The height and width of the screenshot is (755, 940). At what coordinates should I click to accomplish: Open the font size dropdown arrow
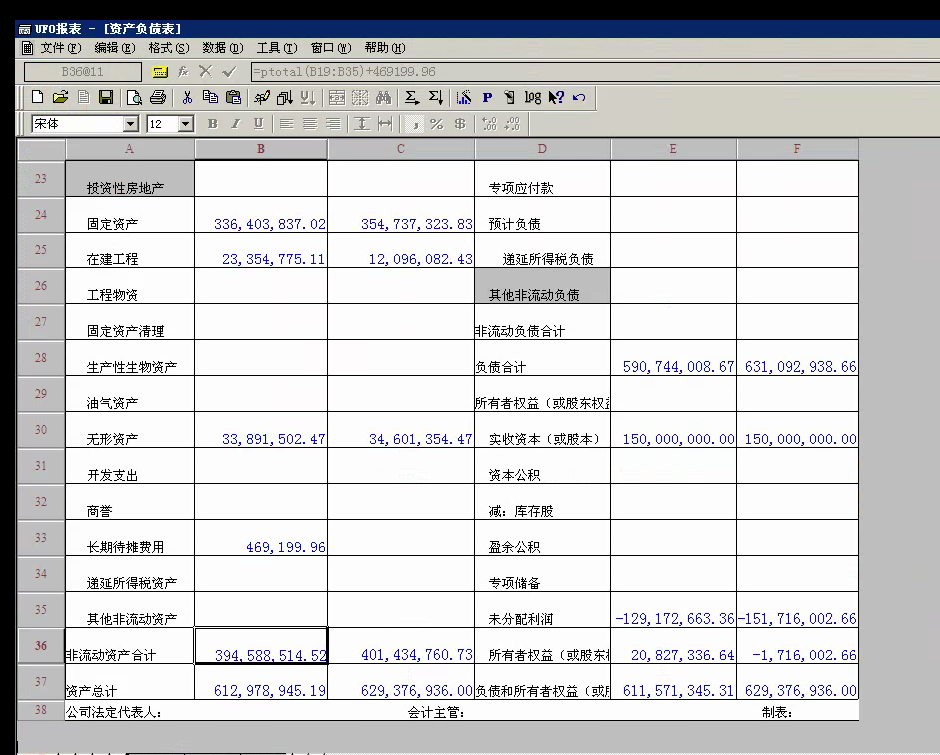tap(186, 124)
